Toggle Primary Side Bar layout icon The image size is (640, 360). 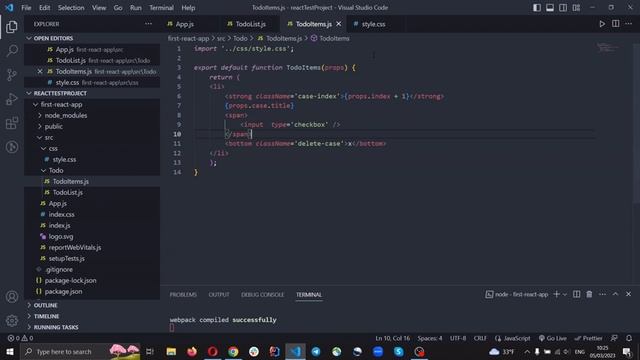coord(537,8)
